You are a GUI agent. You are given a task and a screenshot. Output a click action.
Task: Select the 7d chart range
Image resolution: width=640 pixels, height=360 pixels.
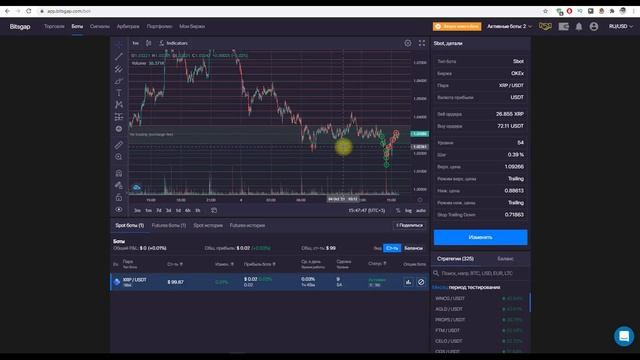click(159, 210)
